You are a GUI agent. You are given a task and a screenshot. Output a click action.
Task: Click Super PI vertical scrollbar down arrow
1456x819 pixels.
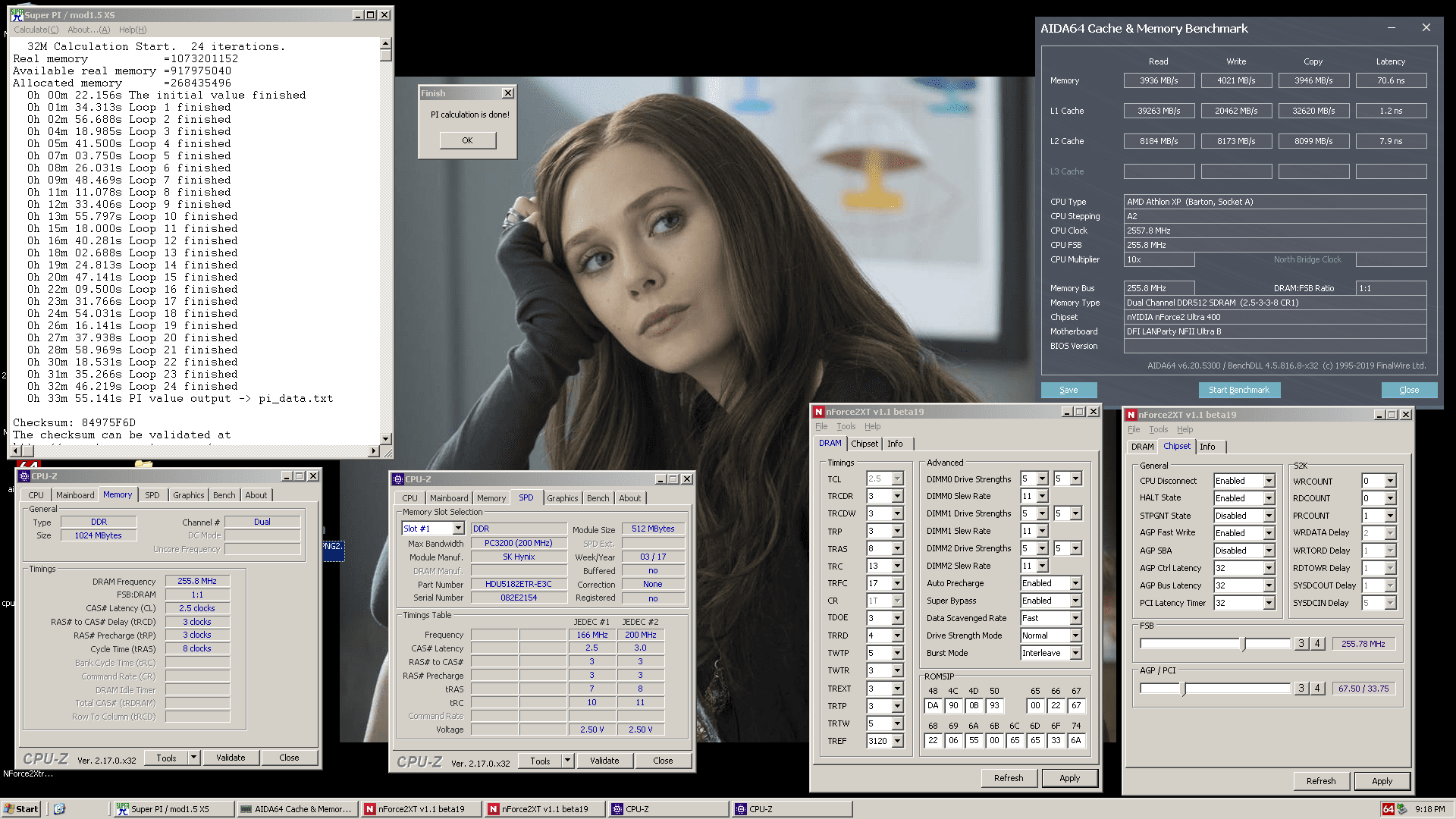click(x=386, y=438)
